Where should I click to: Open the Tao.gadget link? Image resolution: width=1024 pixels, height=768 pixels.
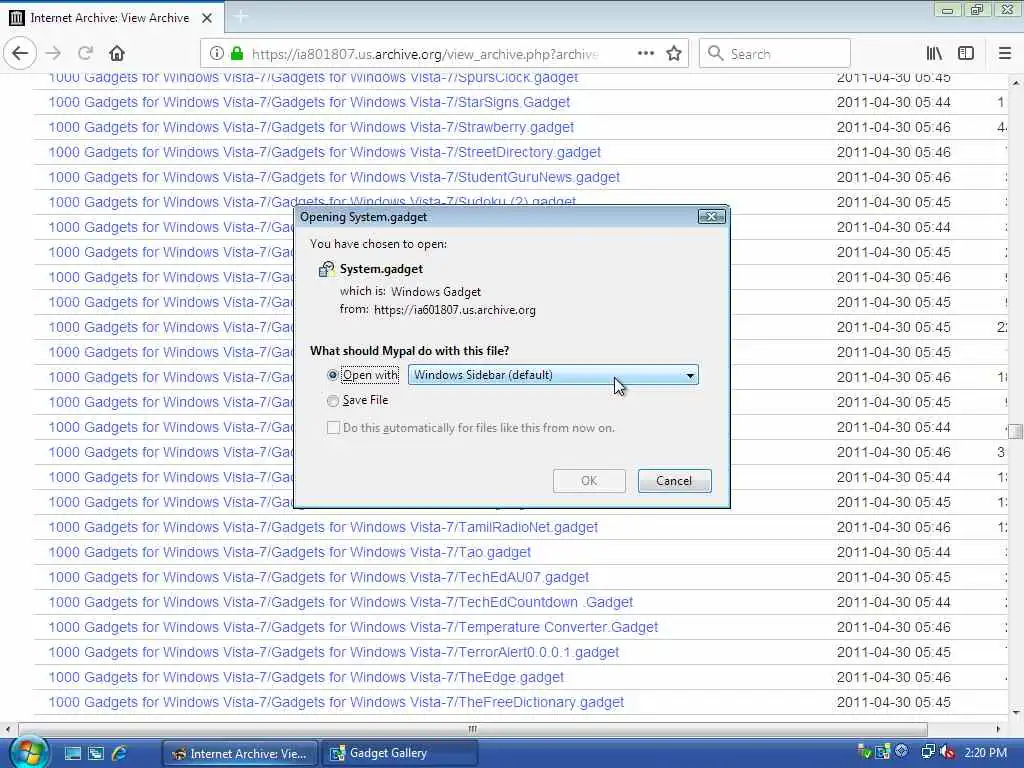click(289, 552)
